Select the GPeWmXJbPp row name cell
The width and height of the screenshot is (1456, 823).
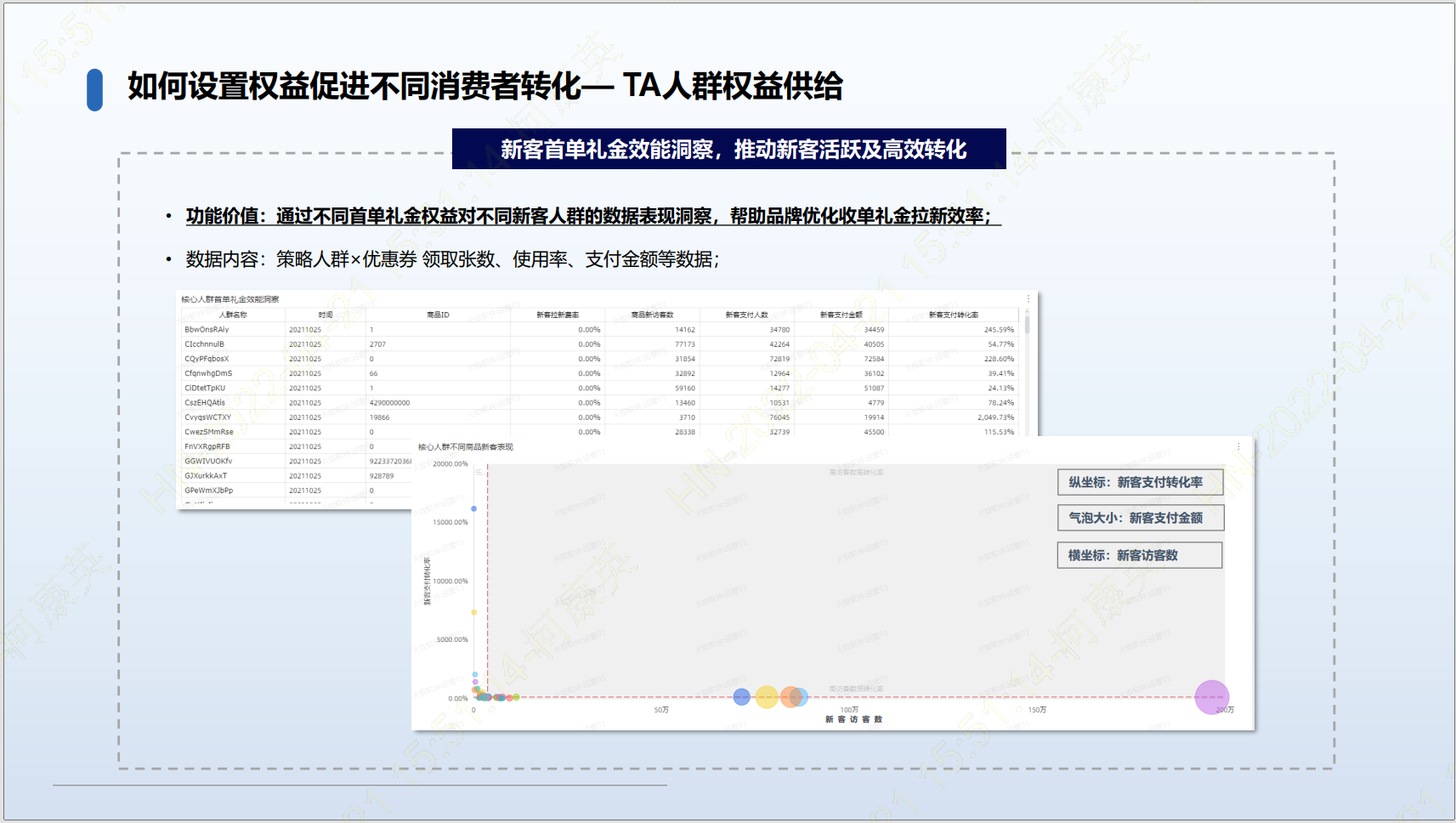tap(208, 491)
